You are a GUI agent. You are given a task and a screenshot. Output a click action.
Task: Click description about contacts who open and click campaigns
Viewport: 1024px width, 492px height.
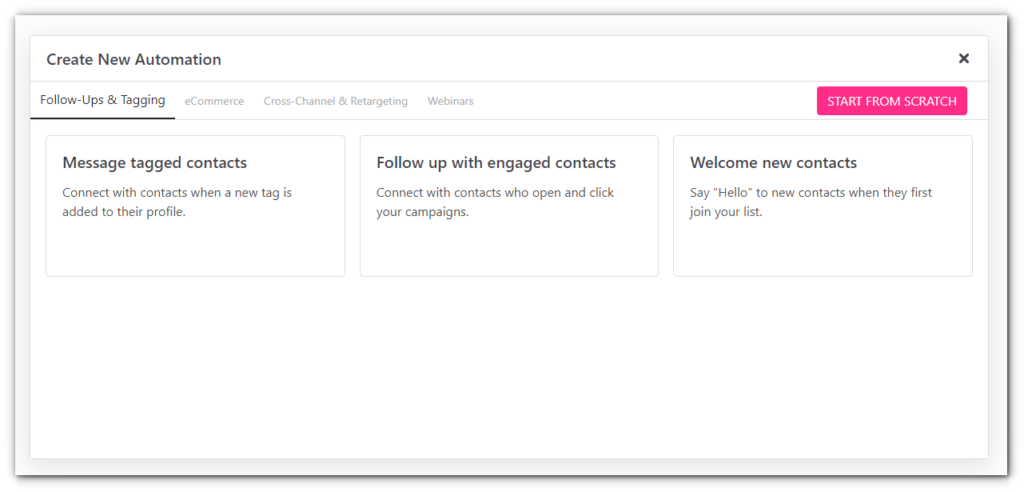(495, 203)
